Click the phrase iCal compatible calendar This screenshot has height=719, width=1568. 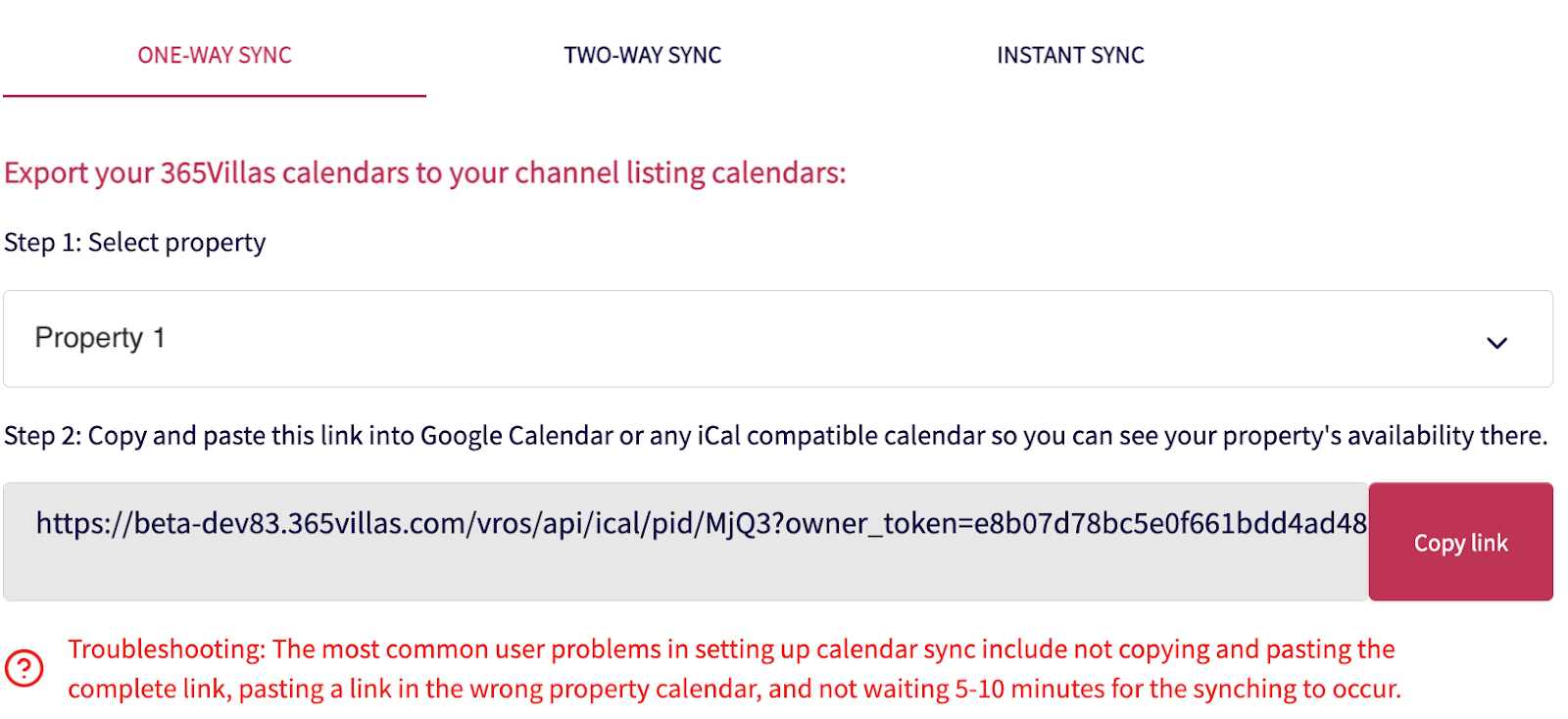coord(841,436)
